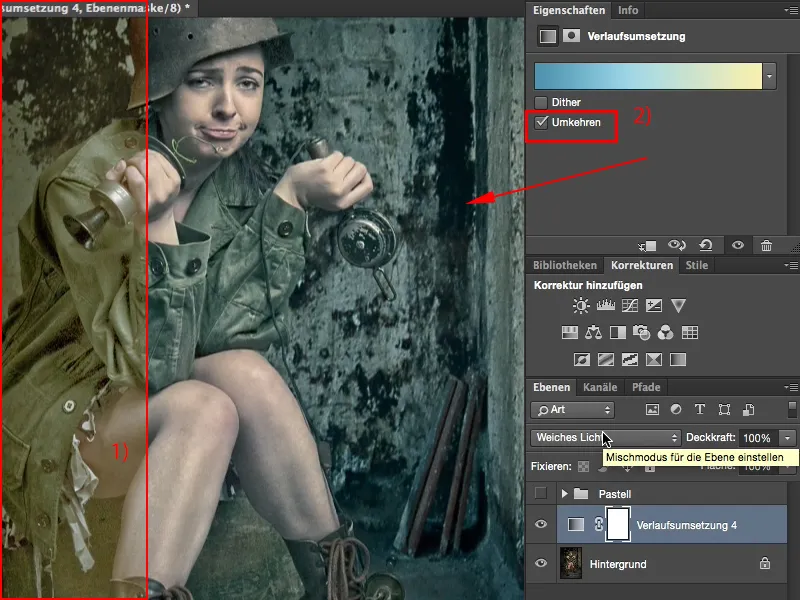Select the Brightness/Contrast adjustment icon
Screen dimensions: 800x600
pos(579,305)
